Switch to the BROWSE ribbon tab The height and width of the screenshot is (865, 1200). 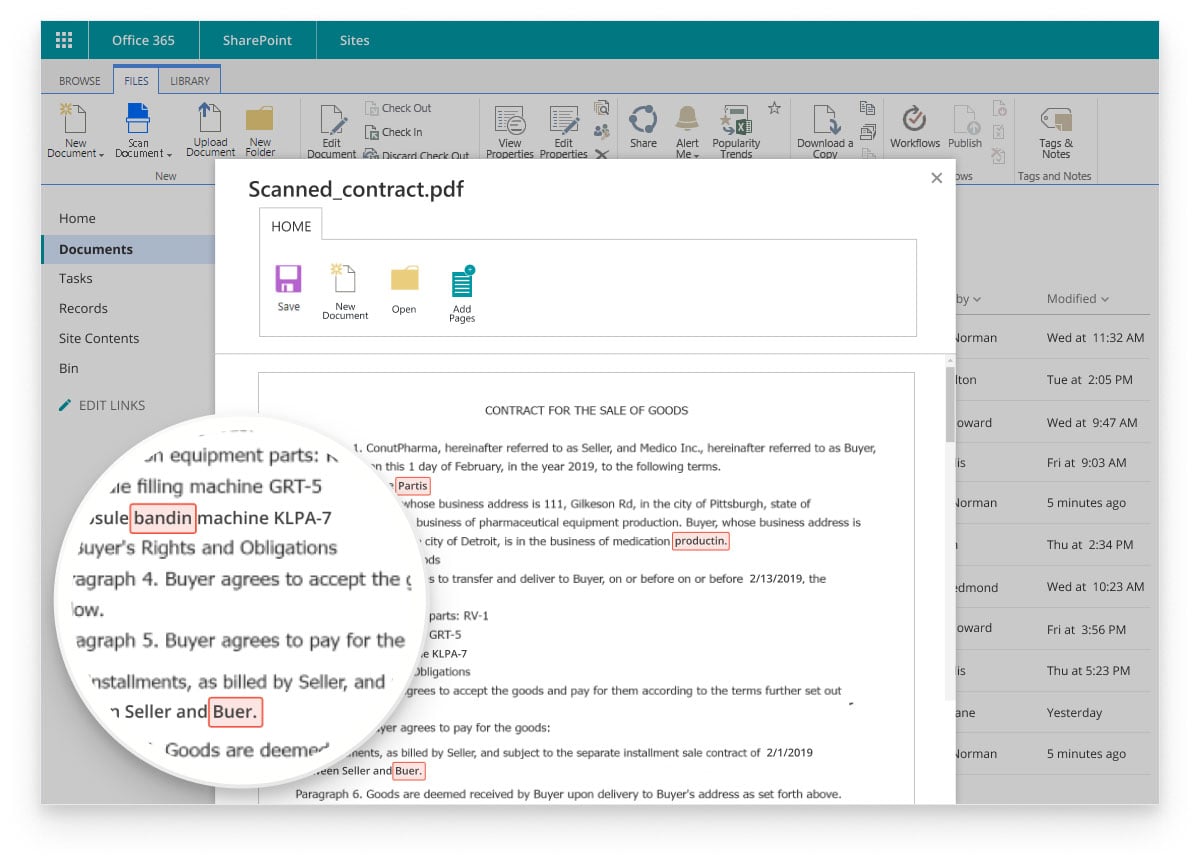point(80,81)
